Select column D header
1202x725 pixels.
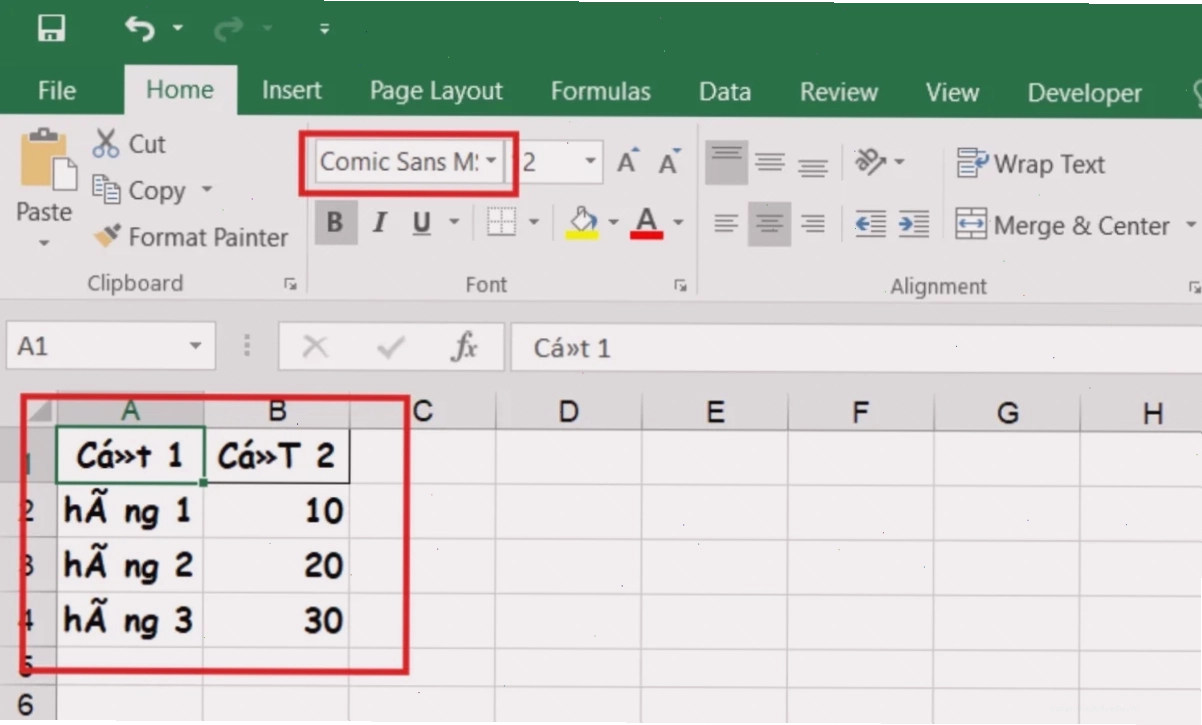tap(568, 412)
